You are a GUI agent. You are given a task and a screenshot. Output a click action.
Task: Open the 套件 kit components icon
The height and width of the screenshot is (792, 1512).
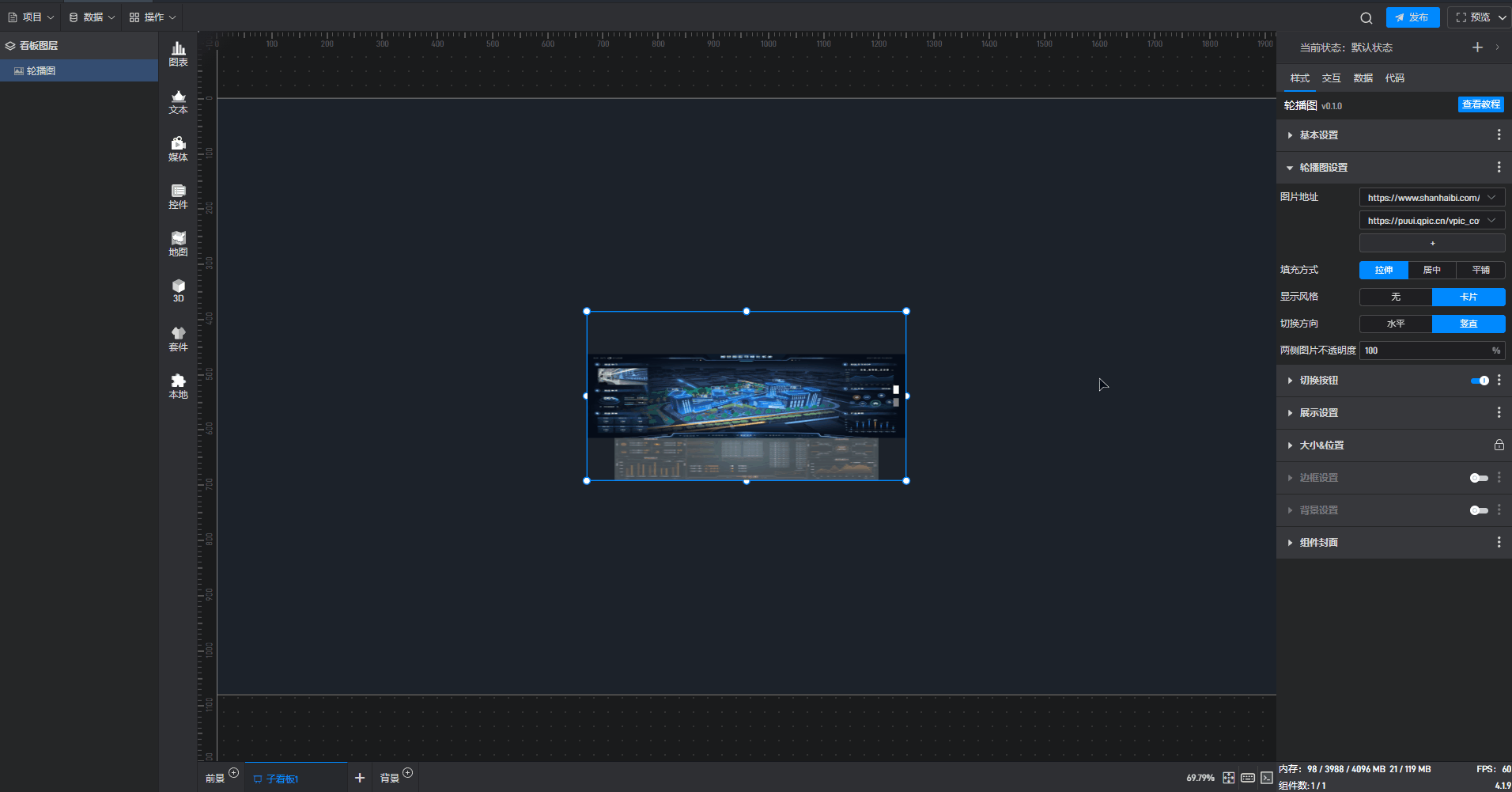pos(178,339)
